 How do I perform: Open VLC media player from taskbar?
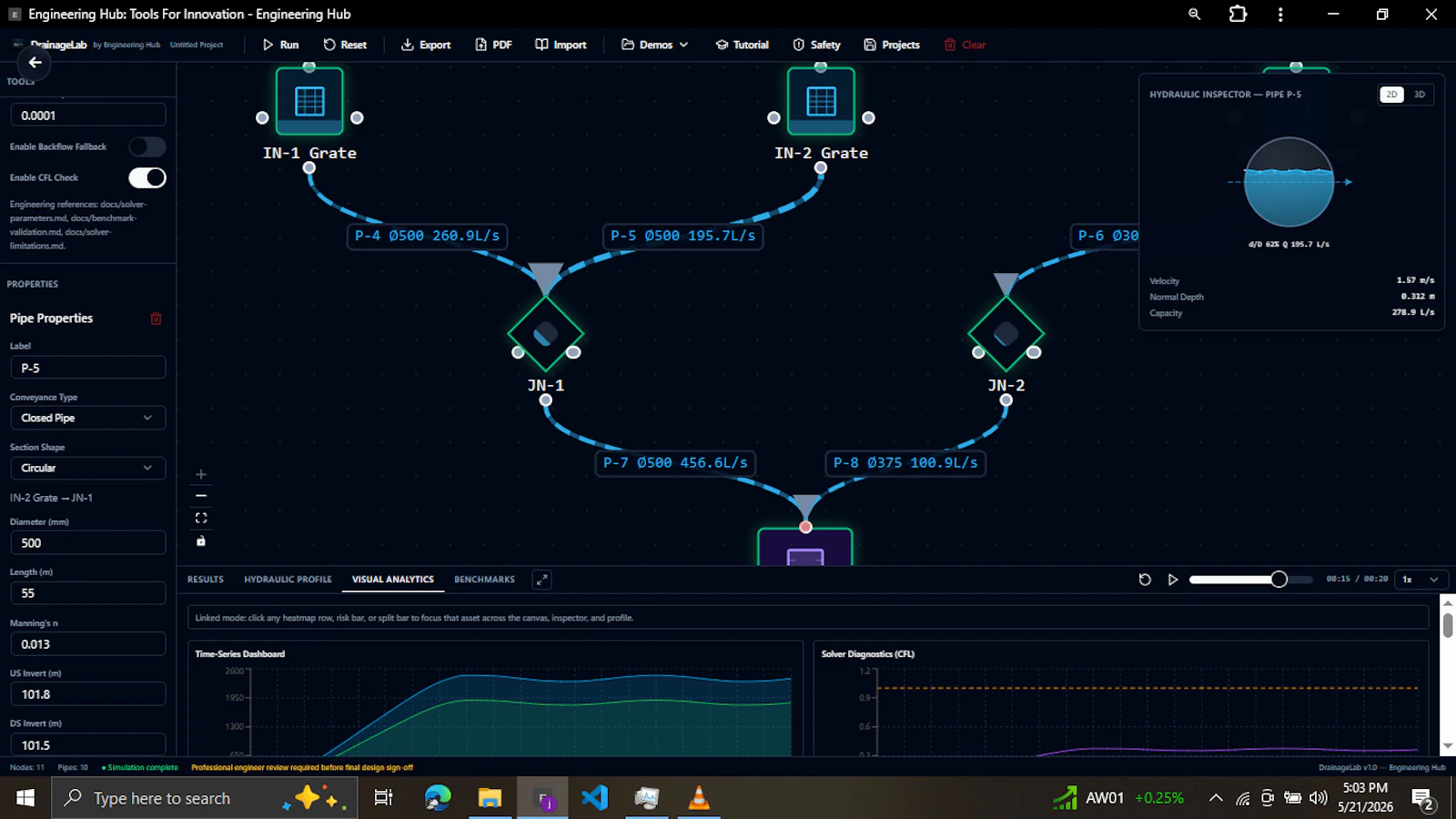[699, 798]
